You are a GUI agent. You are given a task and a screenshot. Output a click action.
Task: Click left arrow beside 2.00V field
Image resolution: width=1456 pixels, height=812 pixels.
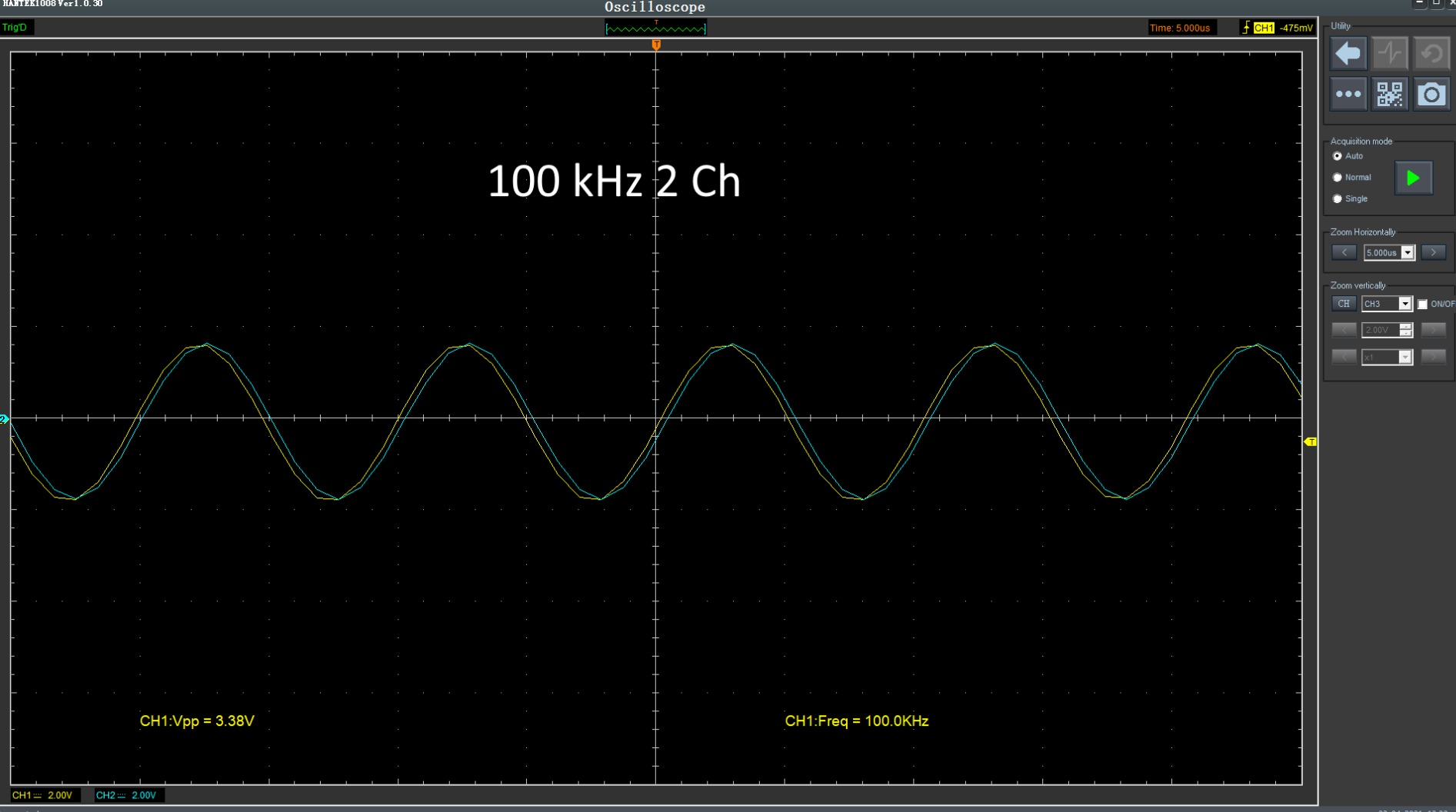pyautogui.click(x=1344, y=330)
